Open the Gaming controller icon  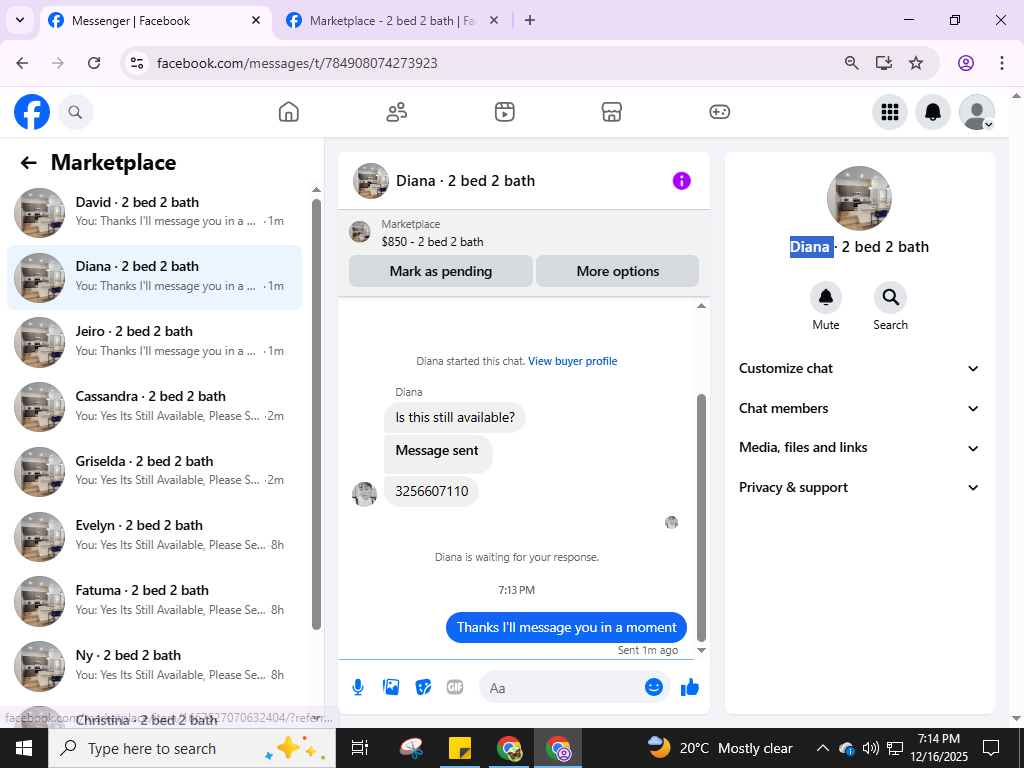(x=719, y=112)
